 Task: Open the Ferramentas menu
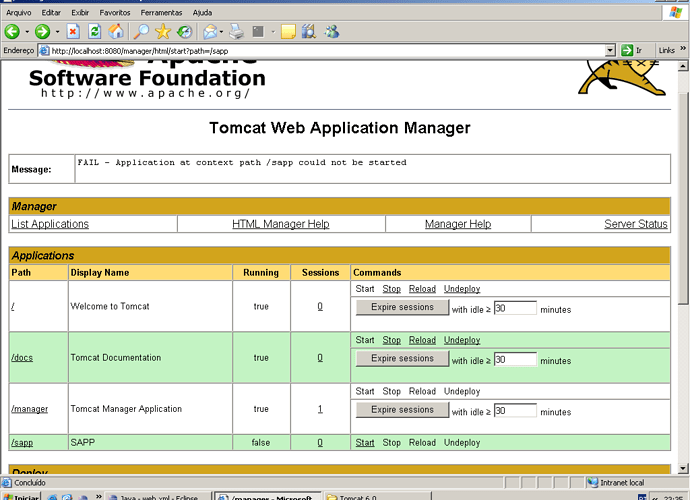tap(161, 13)
